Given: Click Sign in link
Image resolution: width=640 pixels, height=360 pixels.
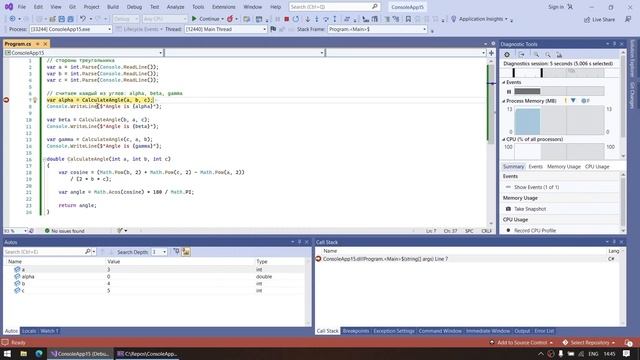Looking at the screenshot, I should (556, 7).
